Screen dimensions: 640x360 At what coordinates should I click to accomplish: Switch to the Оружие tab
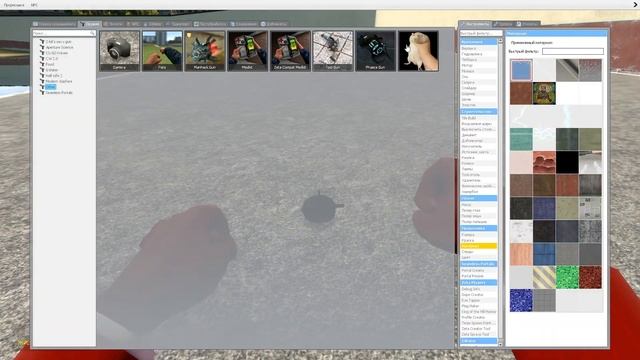(89, 24)
